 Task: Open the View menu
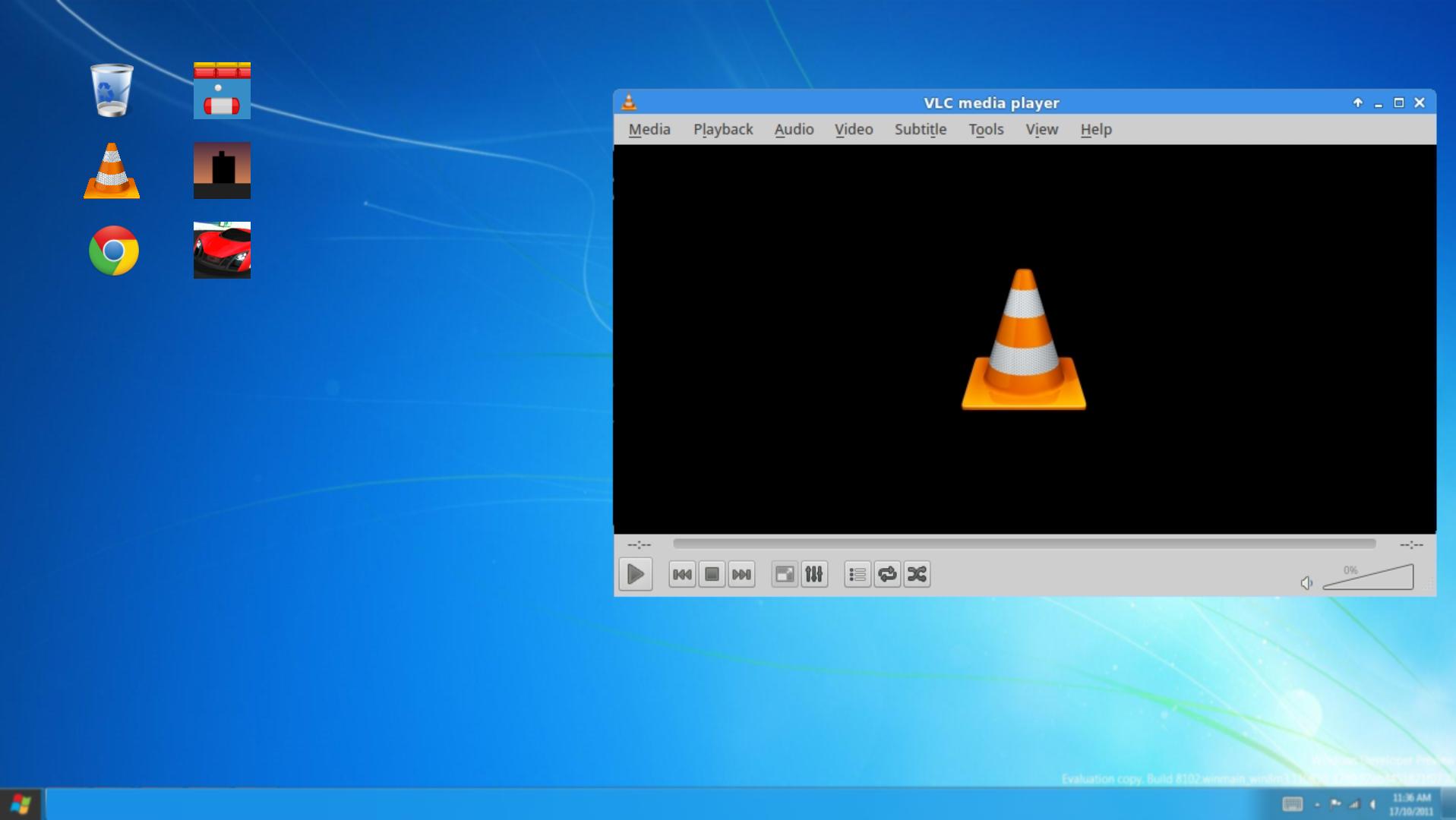1041,129
